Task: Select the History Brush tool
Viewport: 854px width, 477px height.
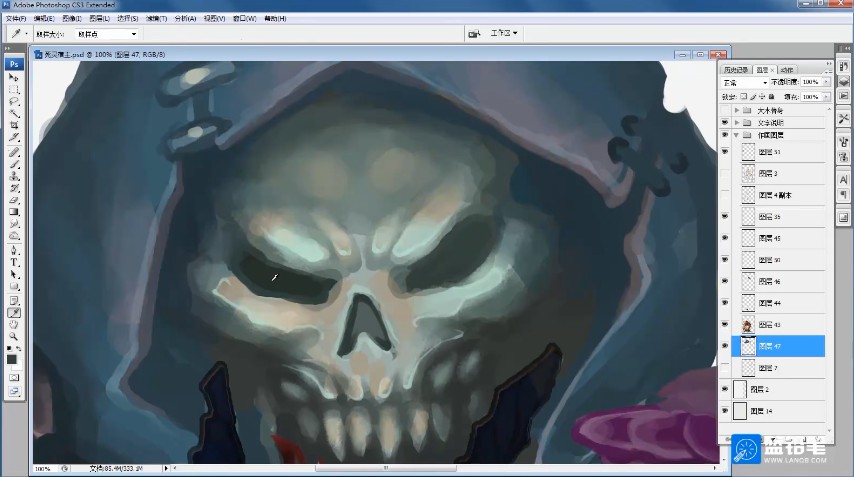Action: point(14,188)
